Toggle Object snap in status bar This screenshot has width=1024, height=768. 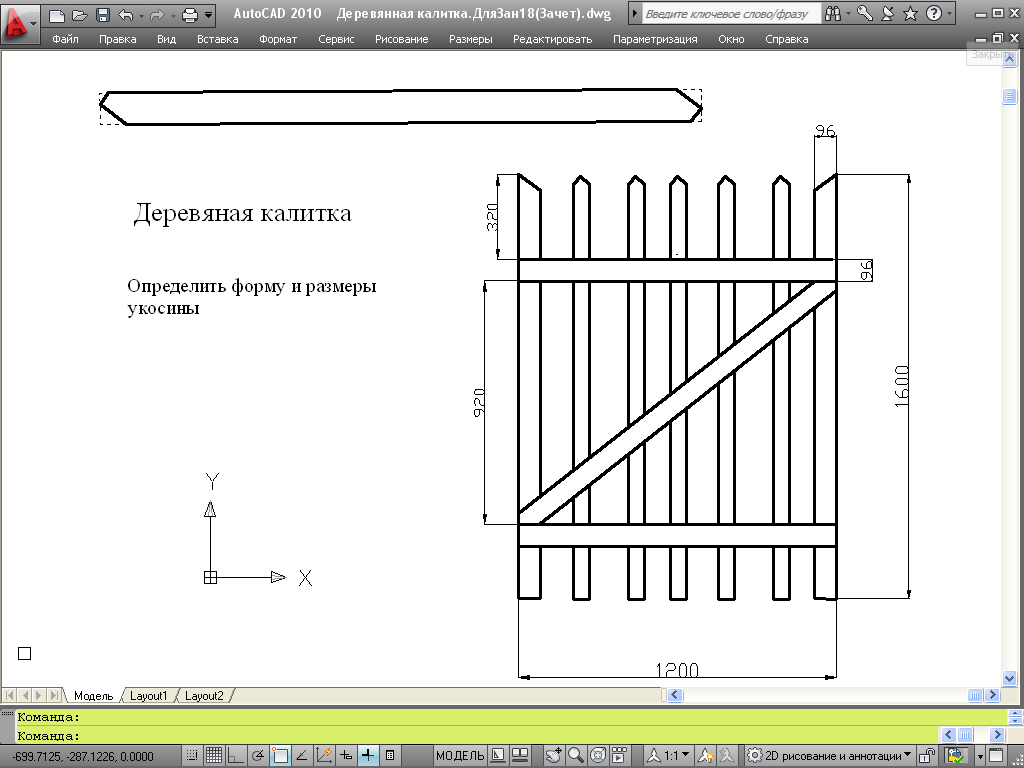(280, 756)
